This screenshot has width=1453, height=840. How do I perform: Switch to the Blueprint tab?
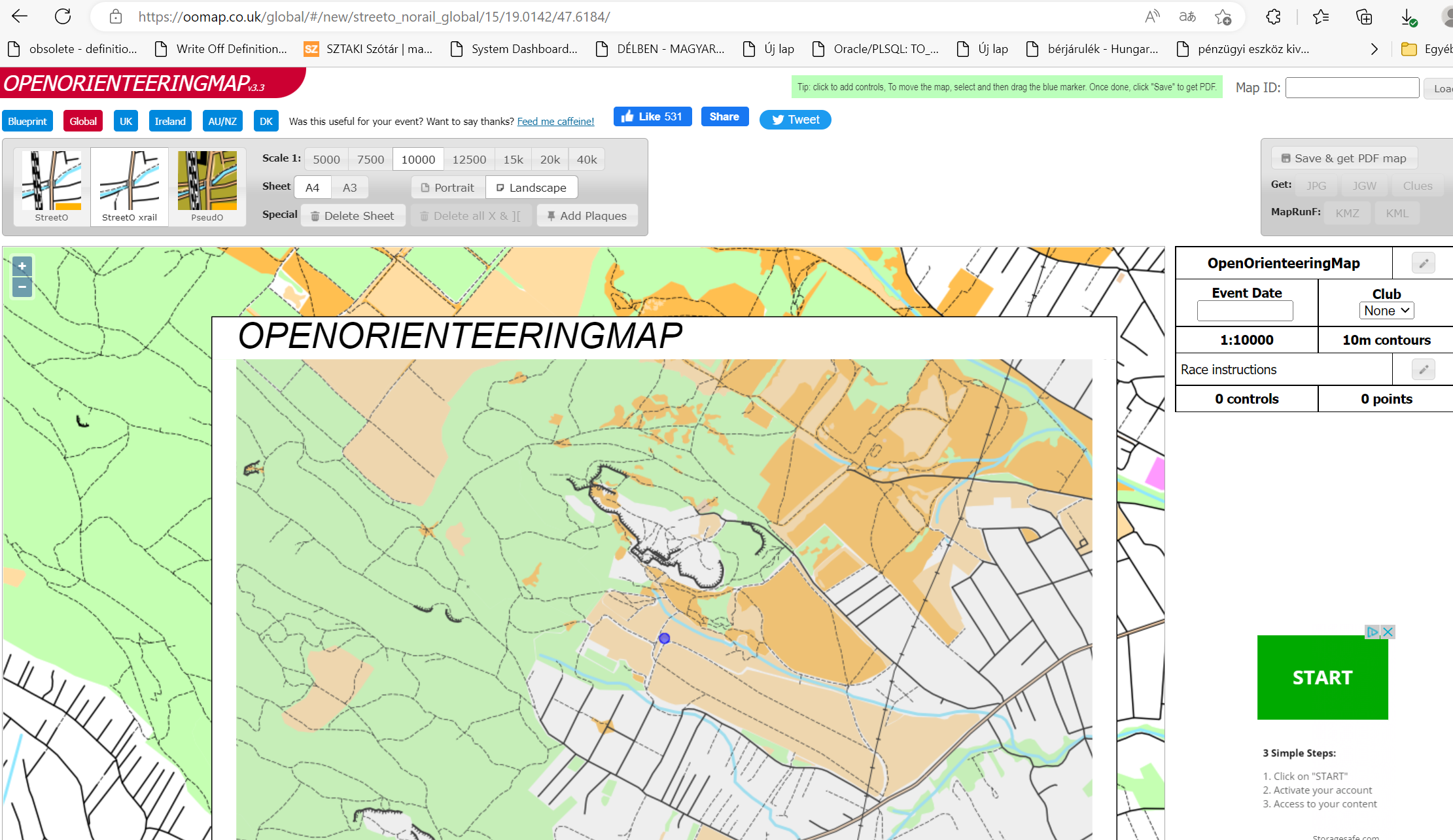point(27,121)
